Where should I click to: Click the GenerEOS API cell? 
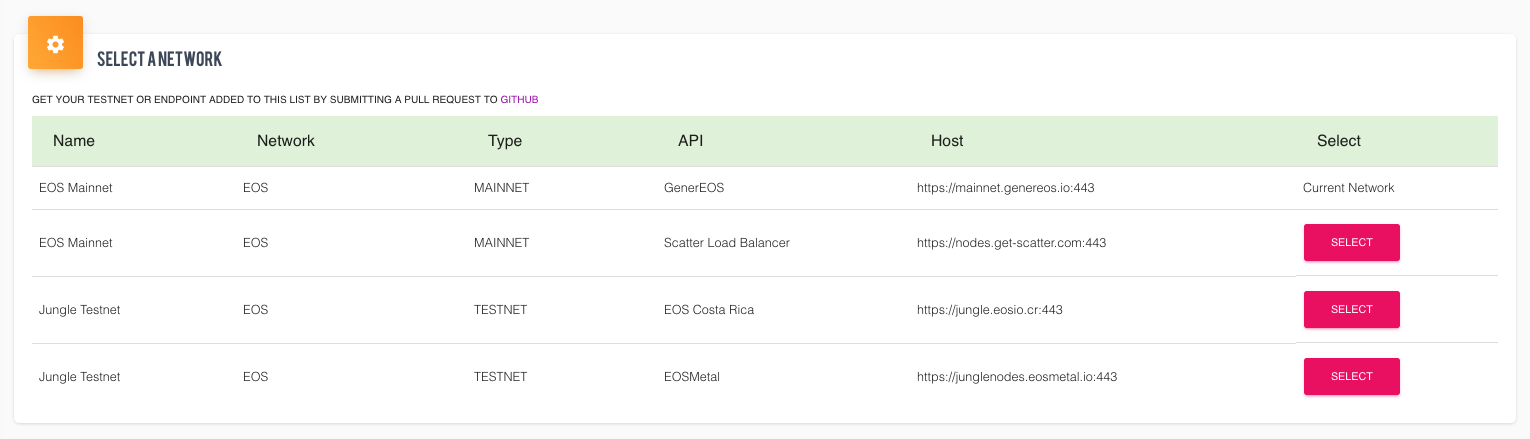pyautogui.click(x=693, y=188)
